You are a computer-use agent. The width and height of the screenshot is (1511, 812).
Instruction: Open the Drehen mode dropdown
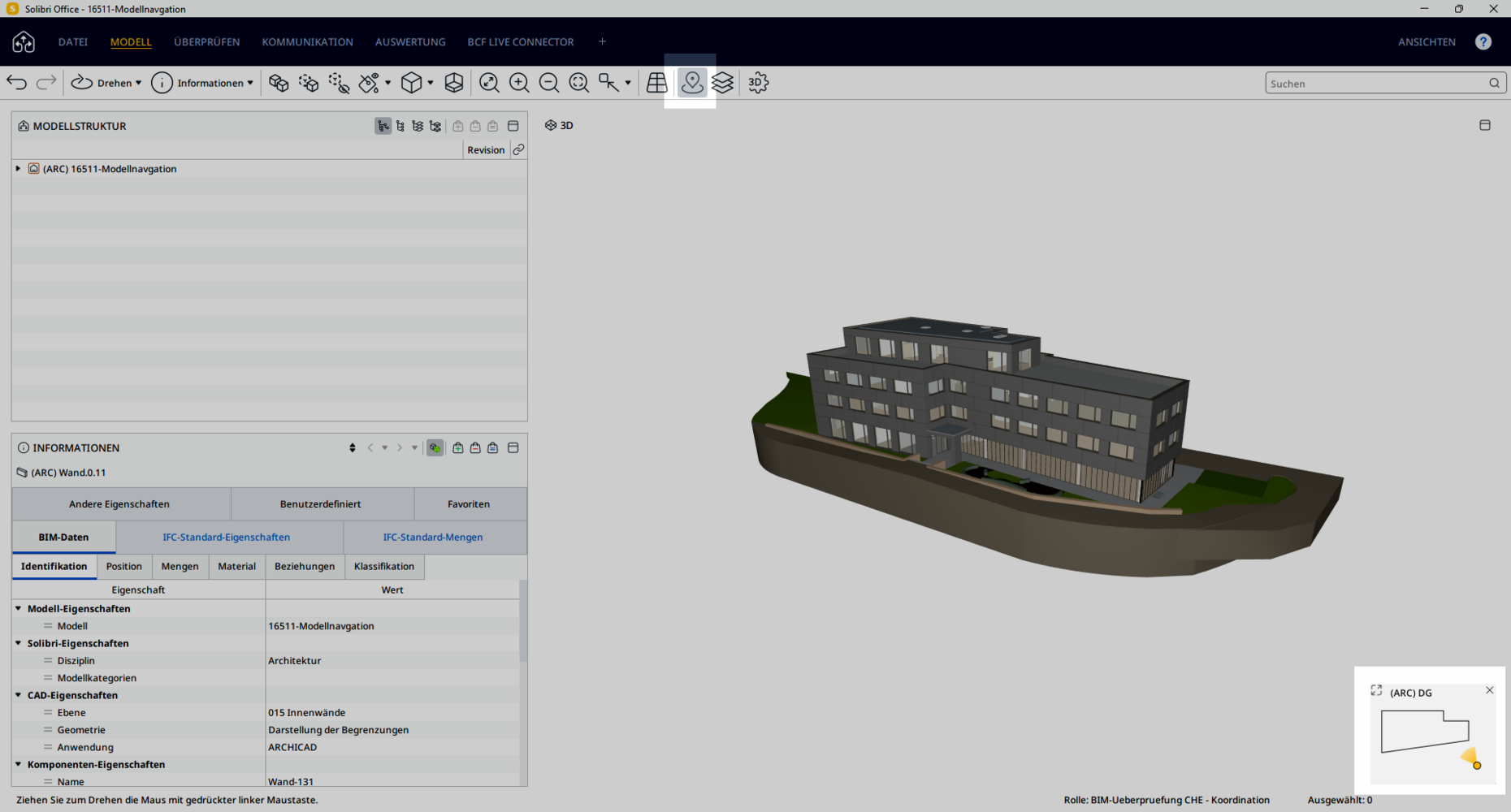106,83
